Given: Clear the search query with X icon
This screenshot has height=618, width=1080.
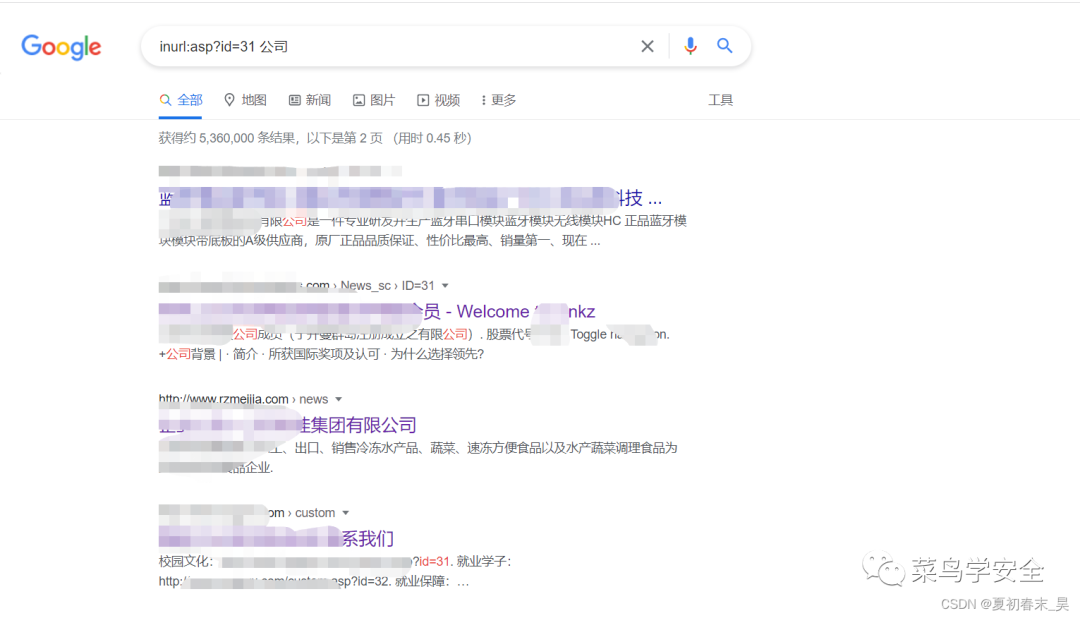Looking at the screenshot, I should [647, 46].
